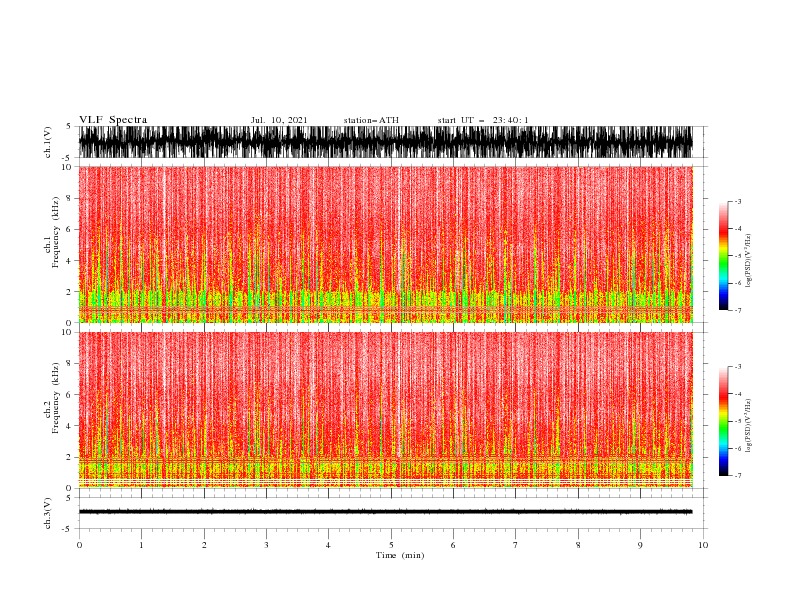The image size is (792, 612).
Task: Click the "ch.1(V)" waveform axis label
Action: pyautogui.click(x=48, y=142)
